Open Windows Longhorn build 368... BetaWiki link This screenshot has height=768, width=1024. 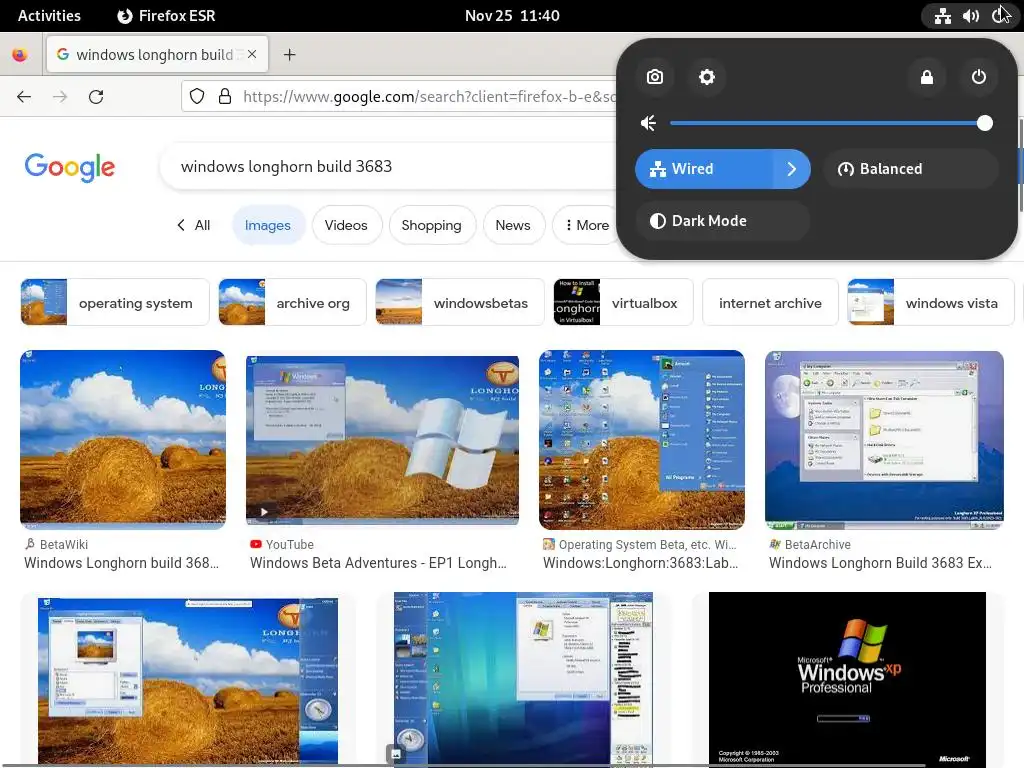tap(121, 563)
